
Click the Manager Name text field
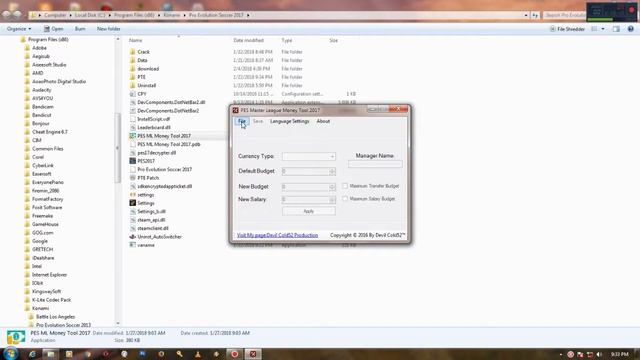375,164
